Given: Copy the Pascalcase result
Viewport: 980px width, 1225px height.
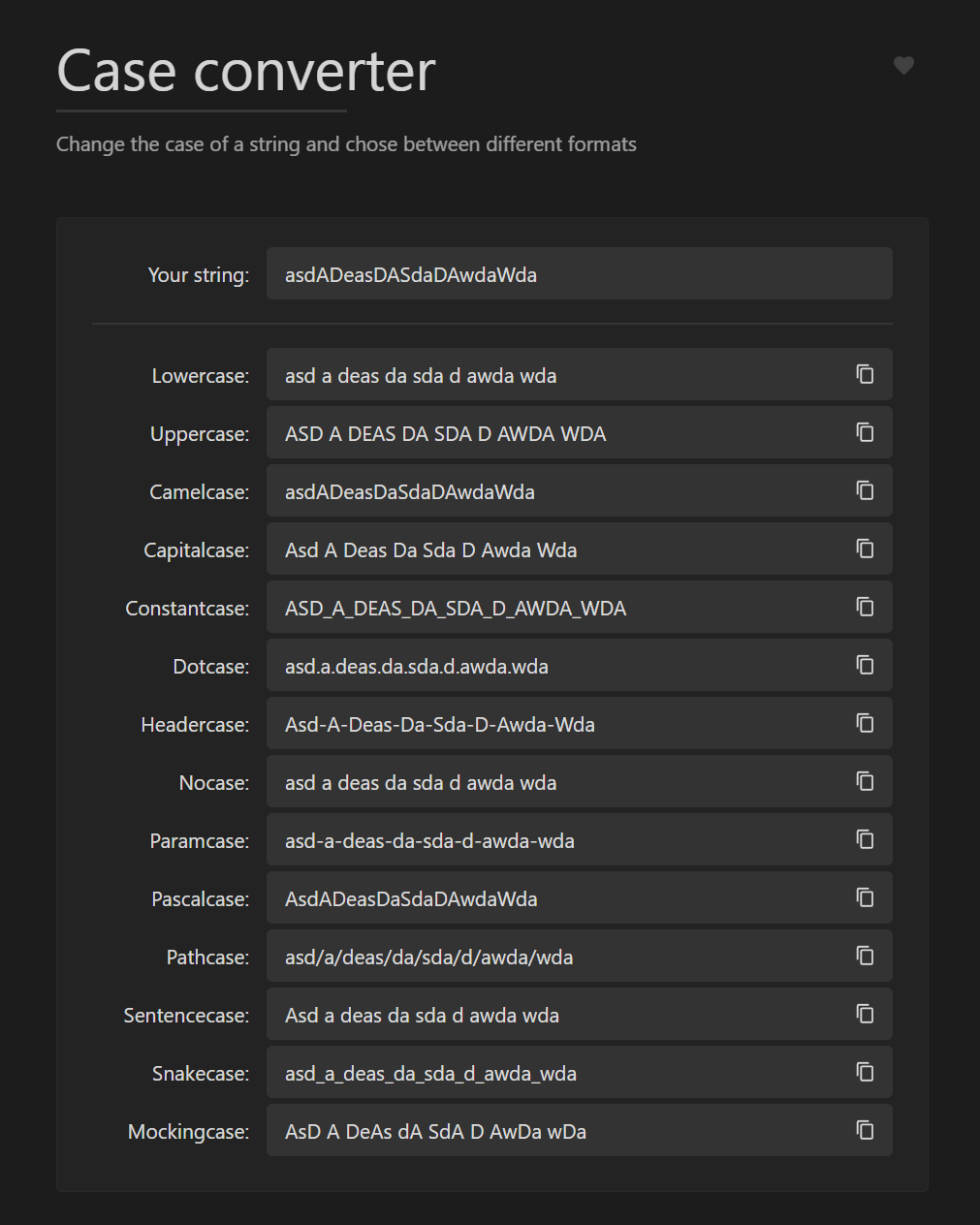Looking at the screenshot, I should (x=865, y=897).
